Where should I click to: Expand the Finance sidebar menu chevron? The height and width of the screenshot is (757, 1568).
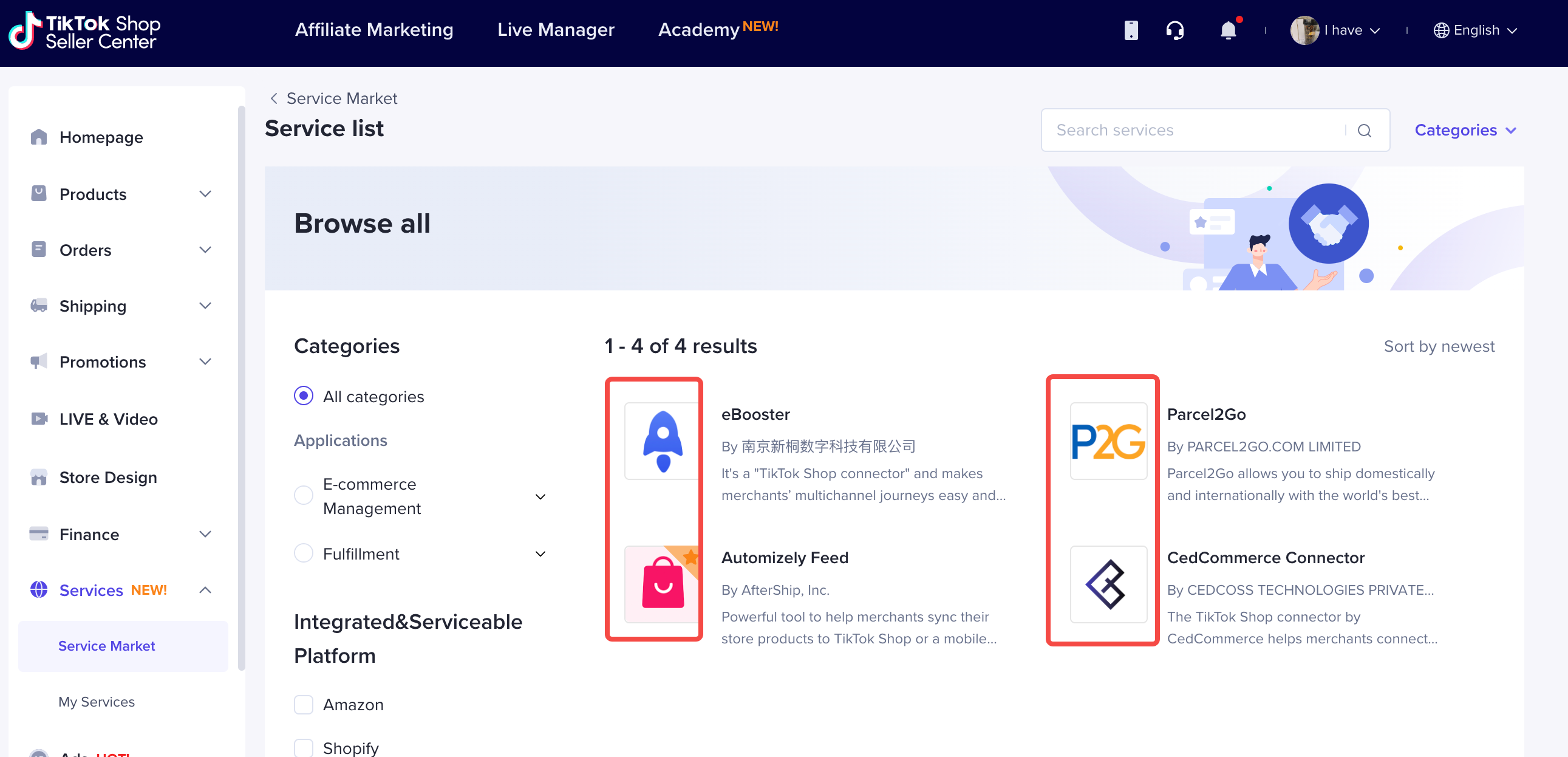(x=205, y=534)
